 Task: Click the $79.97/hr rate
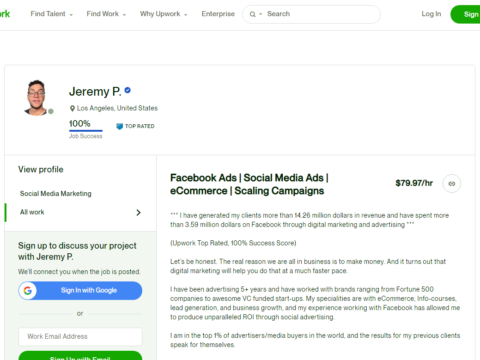414,183
